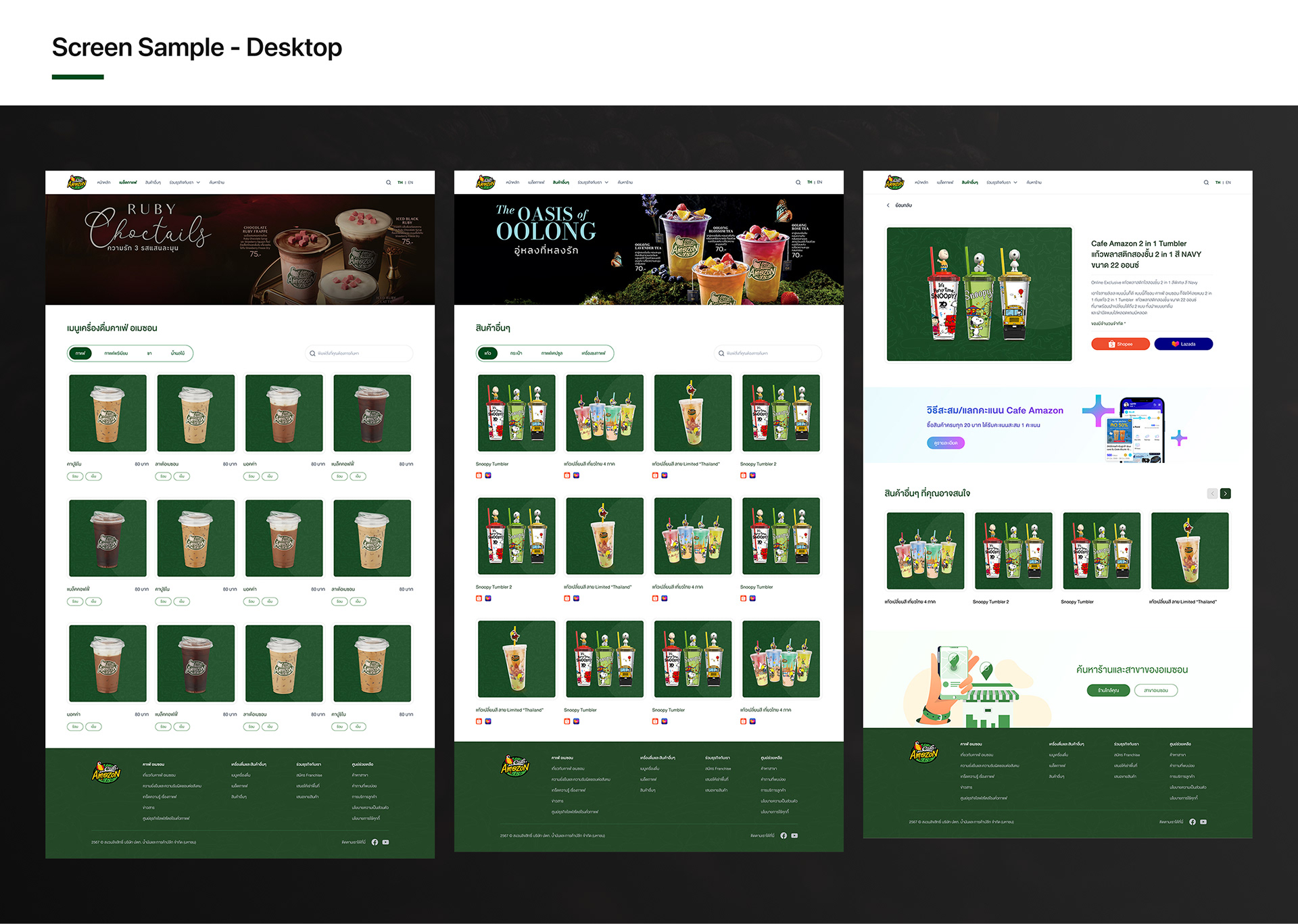Click gradient ดูรายละเอียด button in points banner
The image size is (1298, 924).
click(945, 443)
